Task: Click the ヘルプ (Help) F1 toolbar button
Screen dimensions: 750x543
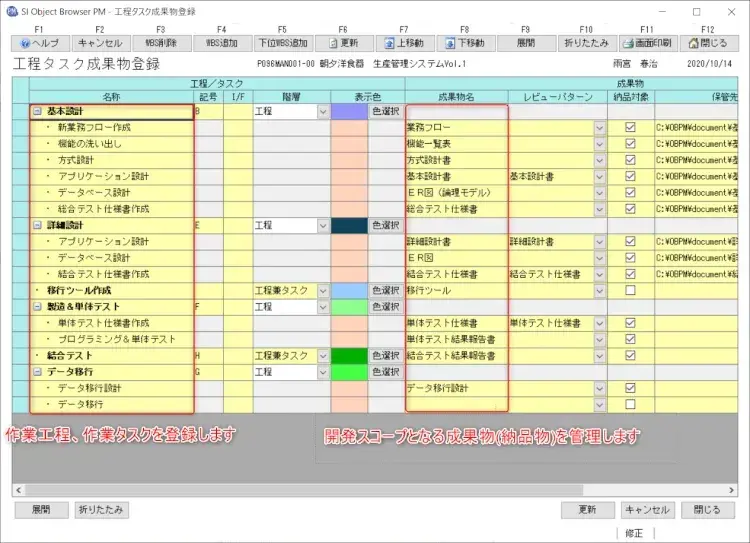Action: click(x=41, y=43)
